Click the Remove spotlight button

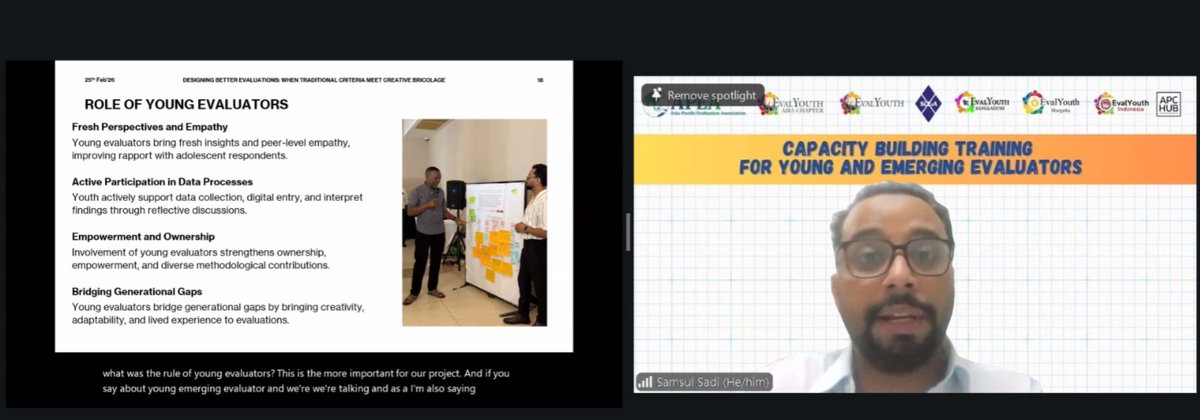703,95
